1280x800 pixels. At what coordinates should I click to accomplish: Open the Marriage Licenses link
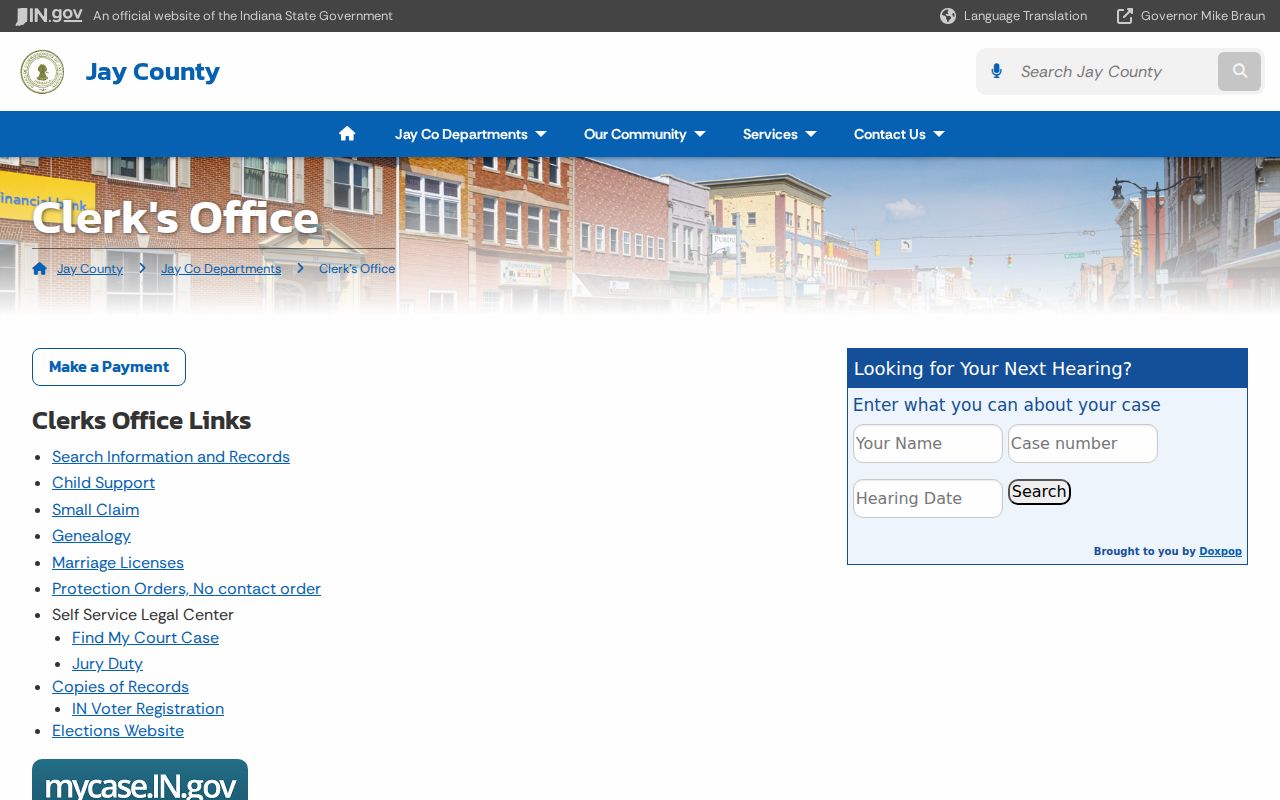[x=118, y=563]
